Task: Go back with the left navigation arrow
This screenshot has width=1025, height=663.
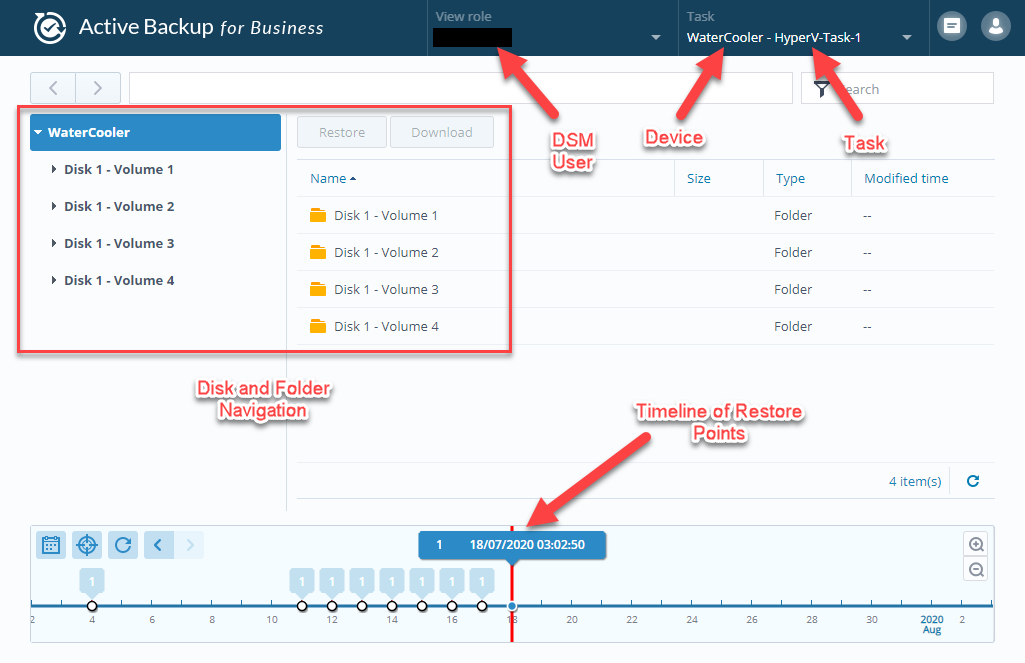Action: tap(53, 88)
